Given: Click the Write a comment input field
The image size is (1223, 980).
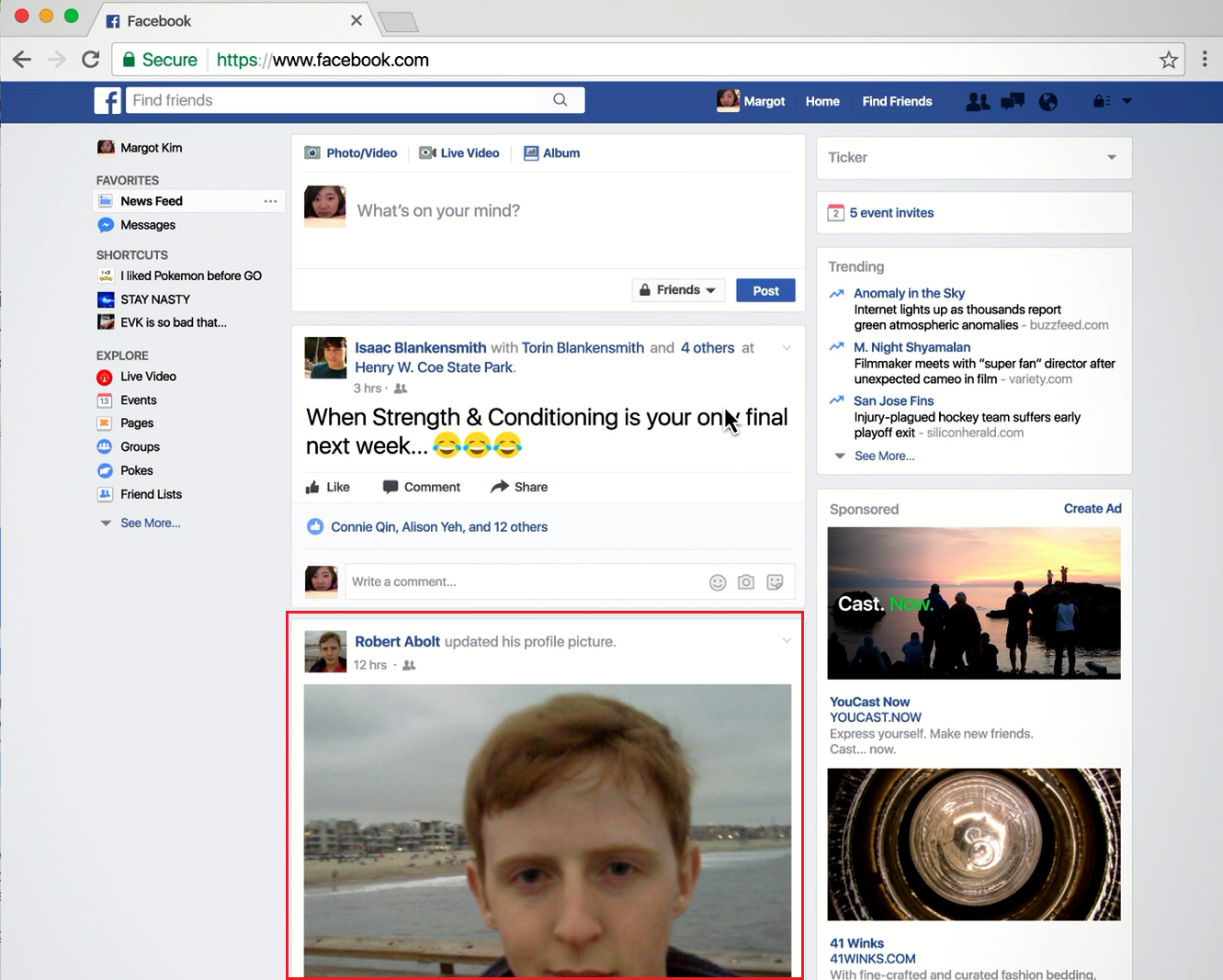Looking at the screenshot, I should click(x=515, y=581).
